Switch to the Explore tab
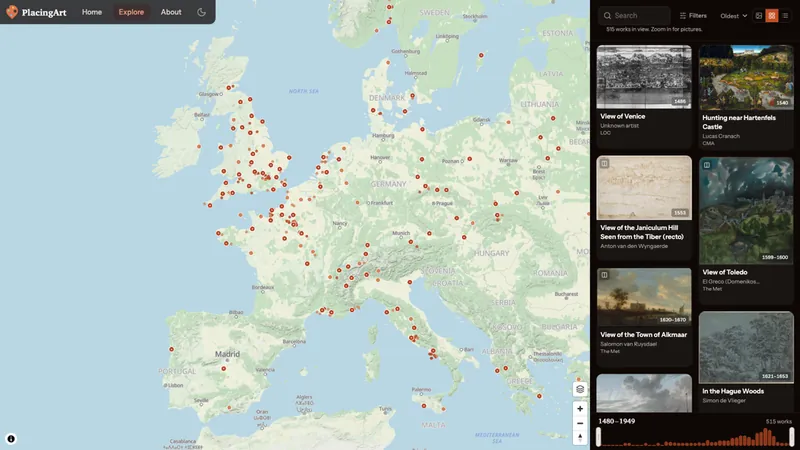The image size is (800, 450). click(131, 12)
